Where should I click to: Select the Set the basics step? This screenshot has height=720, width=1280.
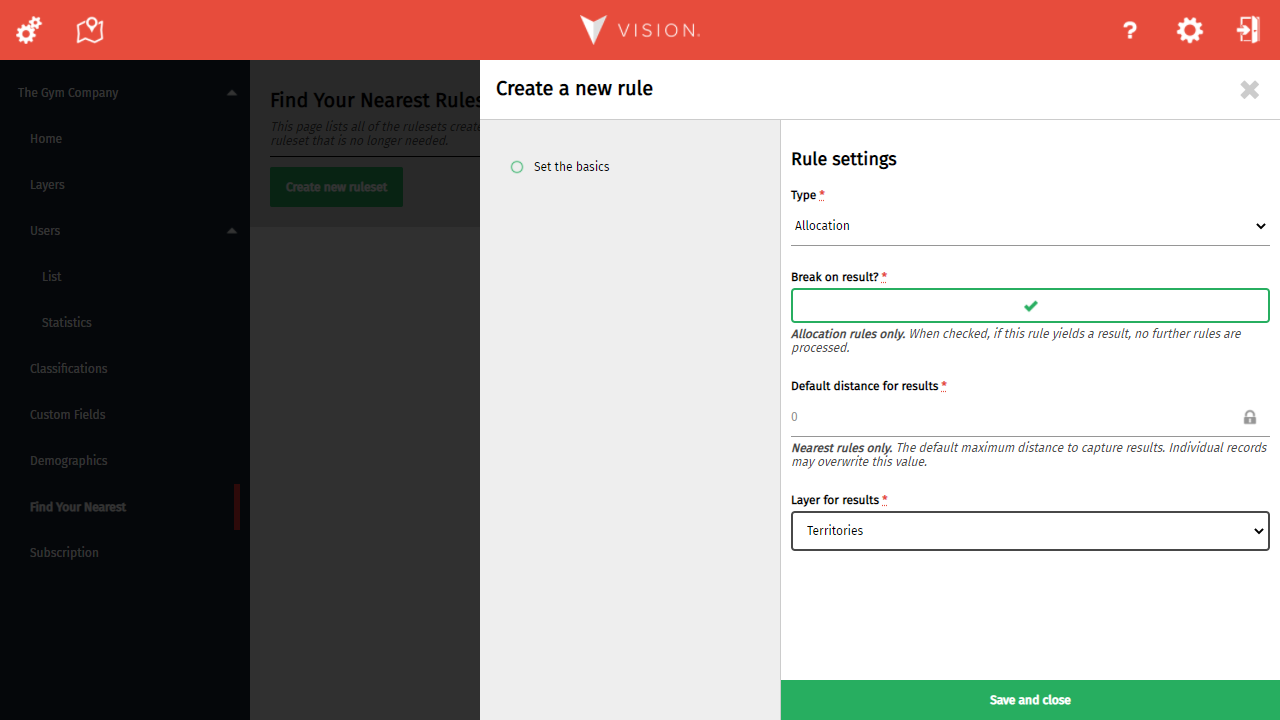[571, 167]
